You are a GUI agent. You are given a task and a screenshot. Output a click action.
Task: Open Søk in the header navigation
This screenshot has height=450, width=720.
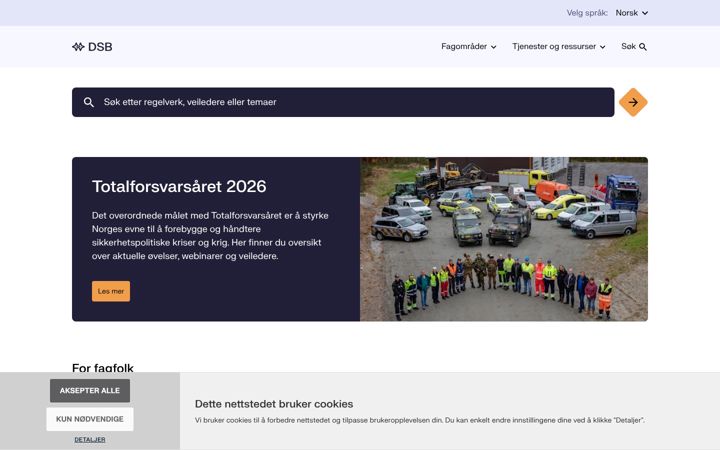pyautogui.click(x=634, y=46)
